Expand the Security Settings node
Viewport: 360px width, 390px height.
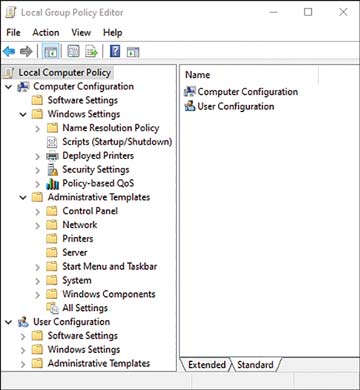(x=38, y=170)
